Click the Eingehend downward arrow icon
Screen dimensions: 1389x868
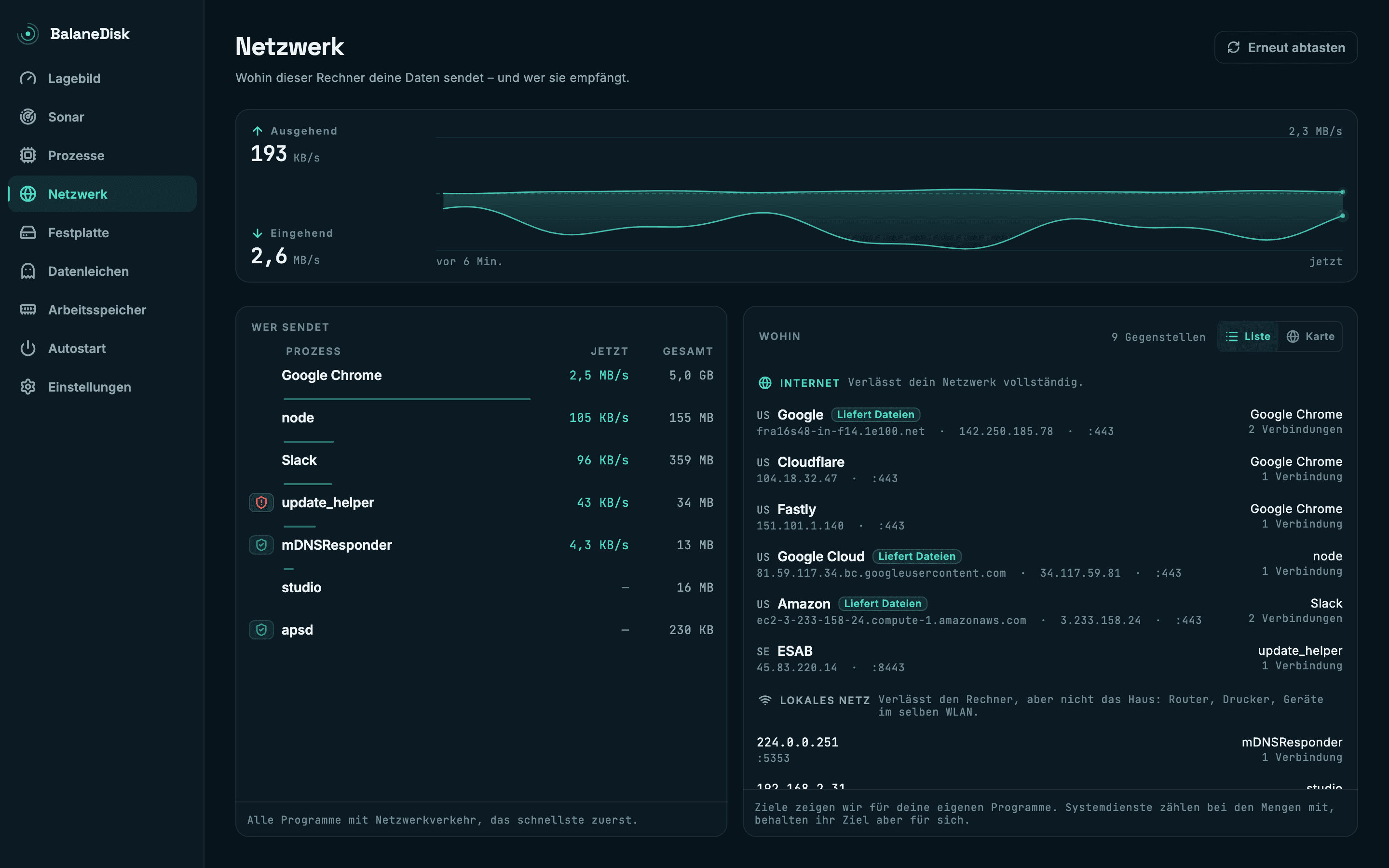point(257,233)
